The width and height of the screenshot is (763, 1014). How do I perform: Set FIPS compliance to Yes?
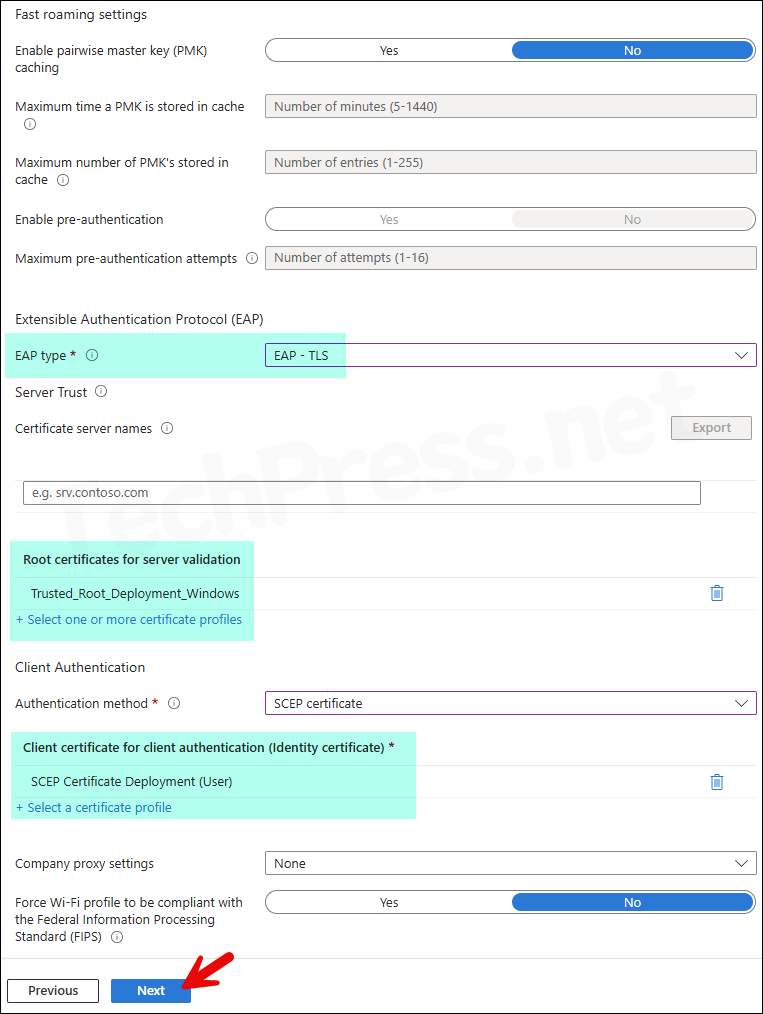point(389,902)
